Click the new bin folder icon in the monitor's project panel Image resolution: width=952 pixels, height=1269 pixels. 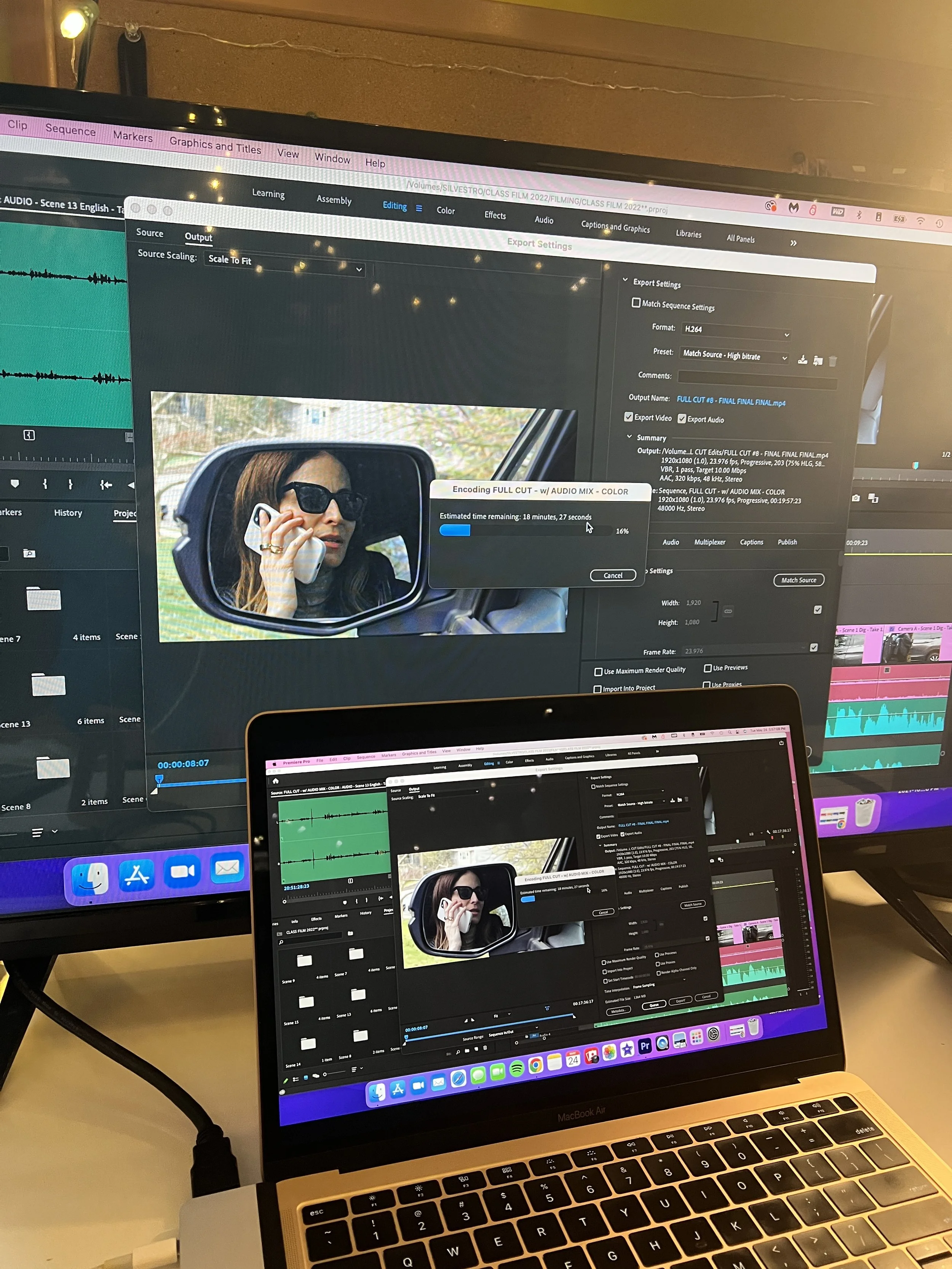(29, 553)
